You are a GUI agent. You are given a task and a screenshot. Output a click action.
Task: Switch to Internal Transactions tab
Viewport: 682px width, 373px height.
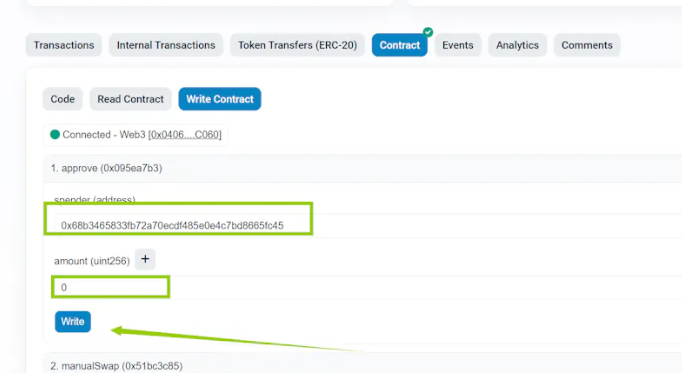point(166,45)
